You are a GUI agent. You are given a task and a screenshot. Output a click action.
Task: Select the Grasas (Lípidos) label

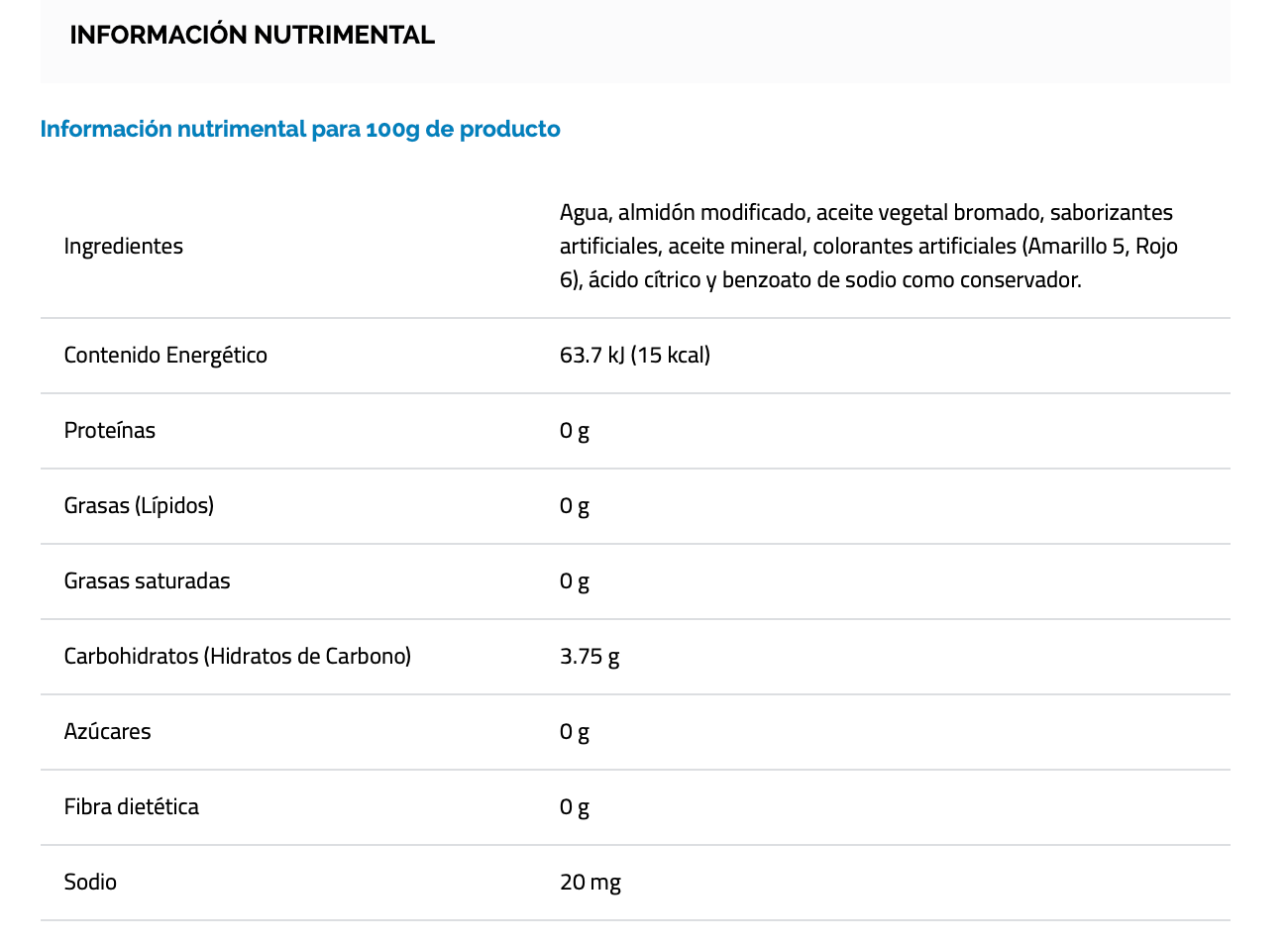pyautogui.click(x=139, y=505)
